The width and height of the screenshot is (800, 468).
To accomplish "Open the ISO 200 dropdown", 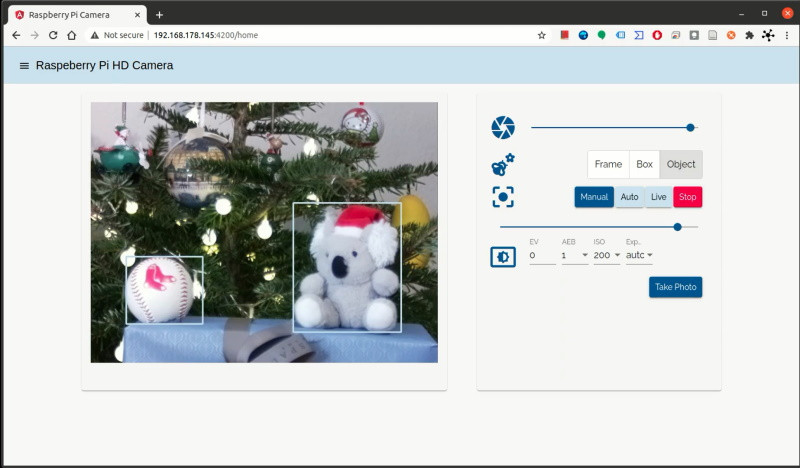I will [606, 256].
